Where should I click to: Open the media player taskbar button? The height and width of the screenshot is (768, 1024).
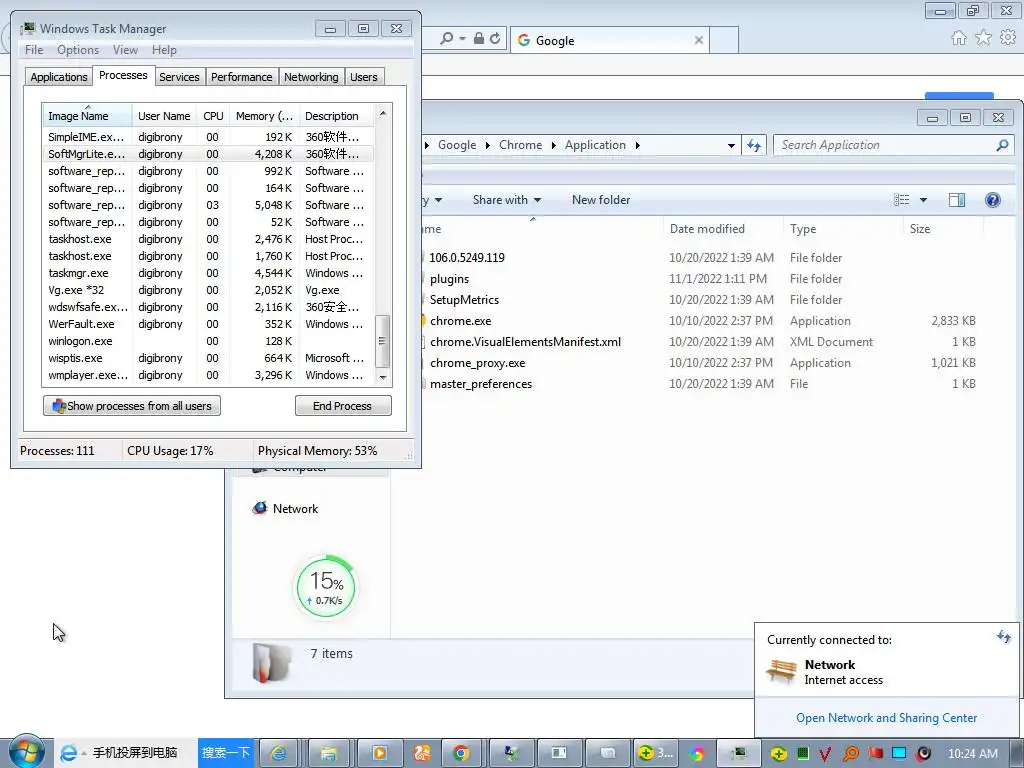(x=378, y=753)
